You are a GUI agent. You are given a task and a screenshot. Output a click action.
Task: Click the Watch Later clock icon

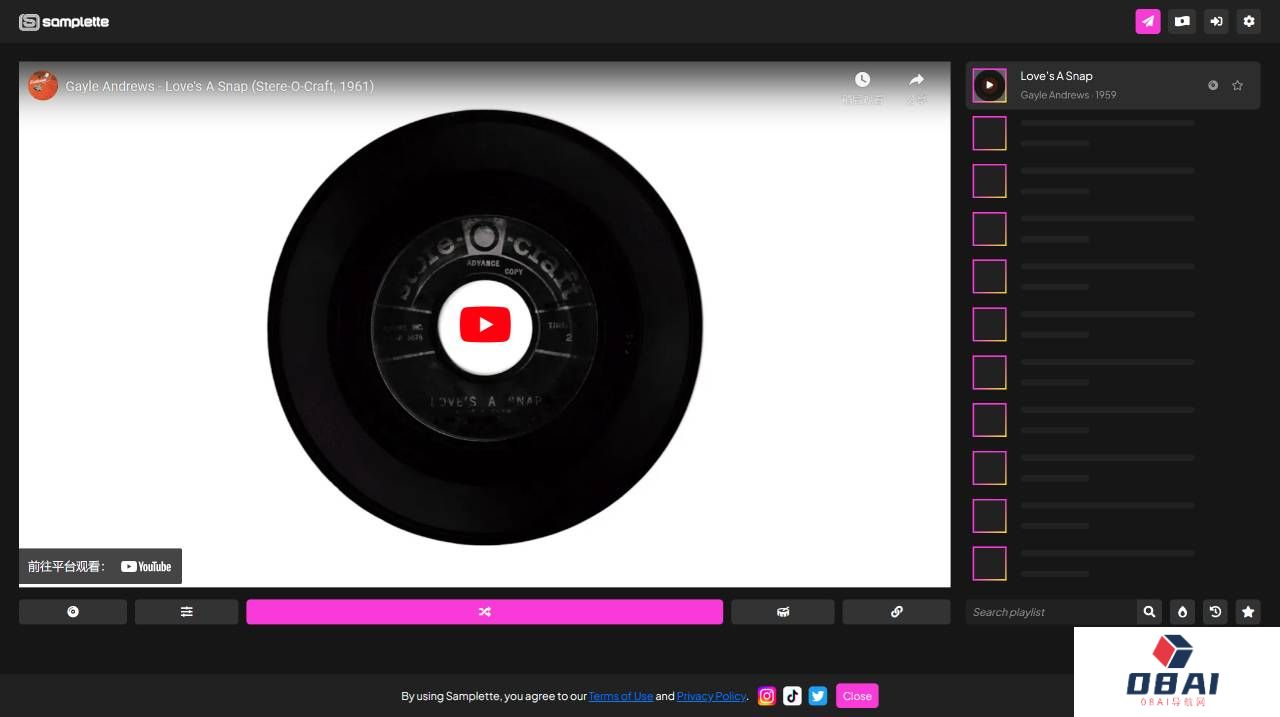click(x=862, y=80)
